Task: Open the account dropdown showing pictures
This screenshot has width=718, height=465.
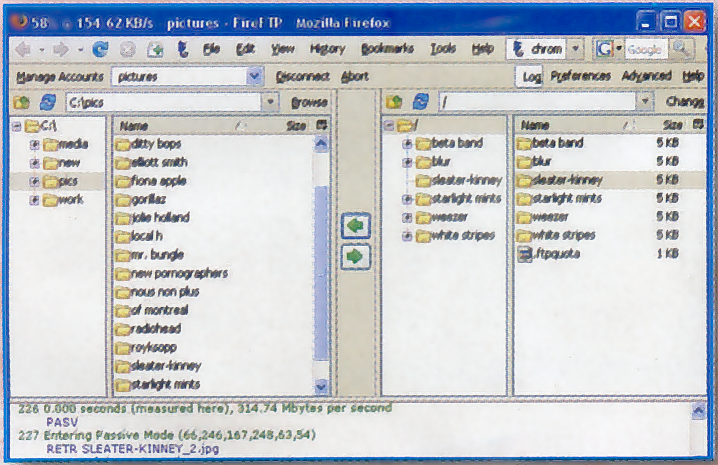Action: [x=254, y=76]
